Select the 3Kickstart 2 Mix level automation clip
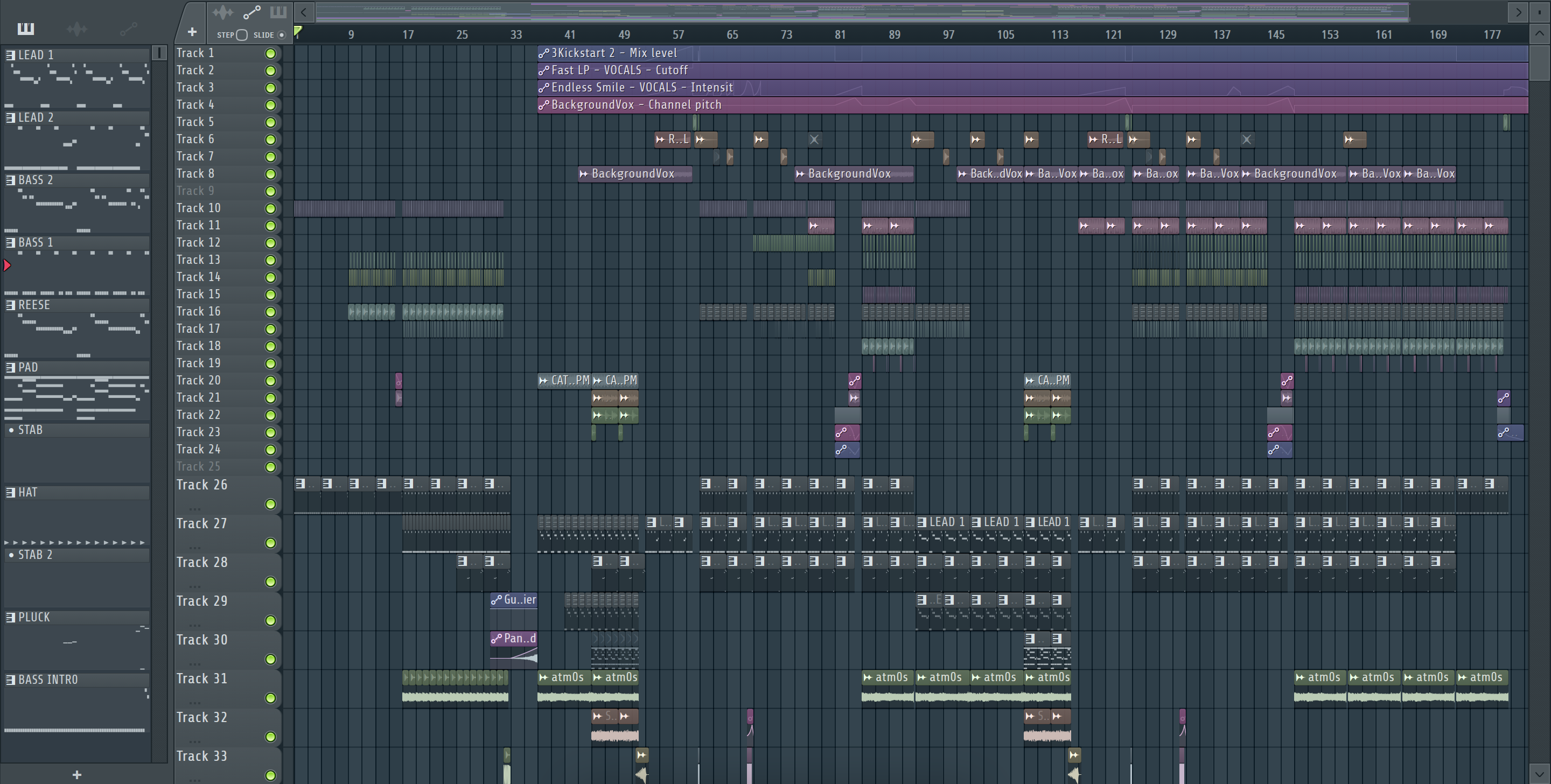The height and width of the screenshot is (784, 1551). pos(1032,54)
